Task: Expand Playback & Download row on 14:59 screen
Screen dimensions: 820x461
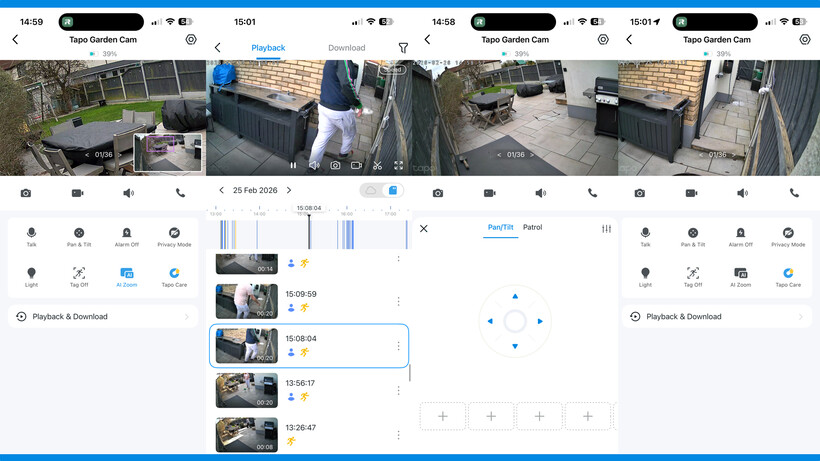Action: pos(103,317)
